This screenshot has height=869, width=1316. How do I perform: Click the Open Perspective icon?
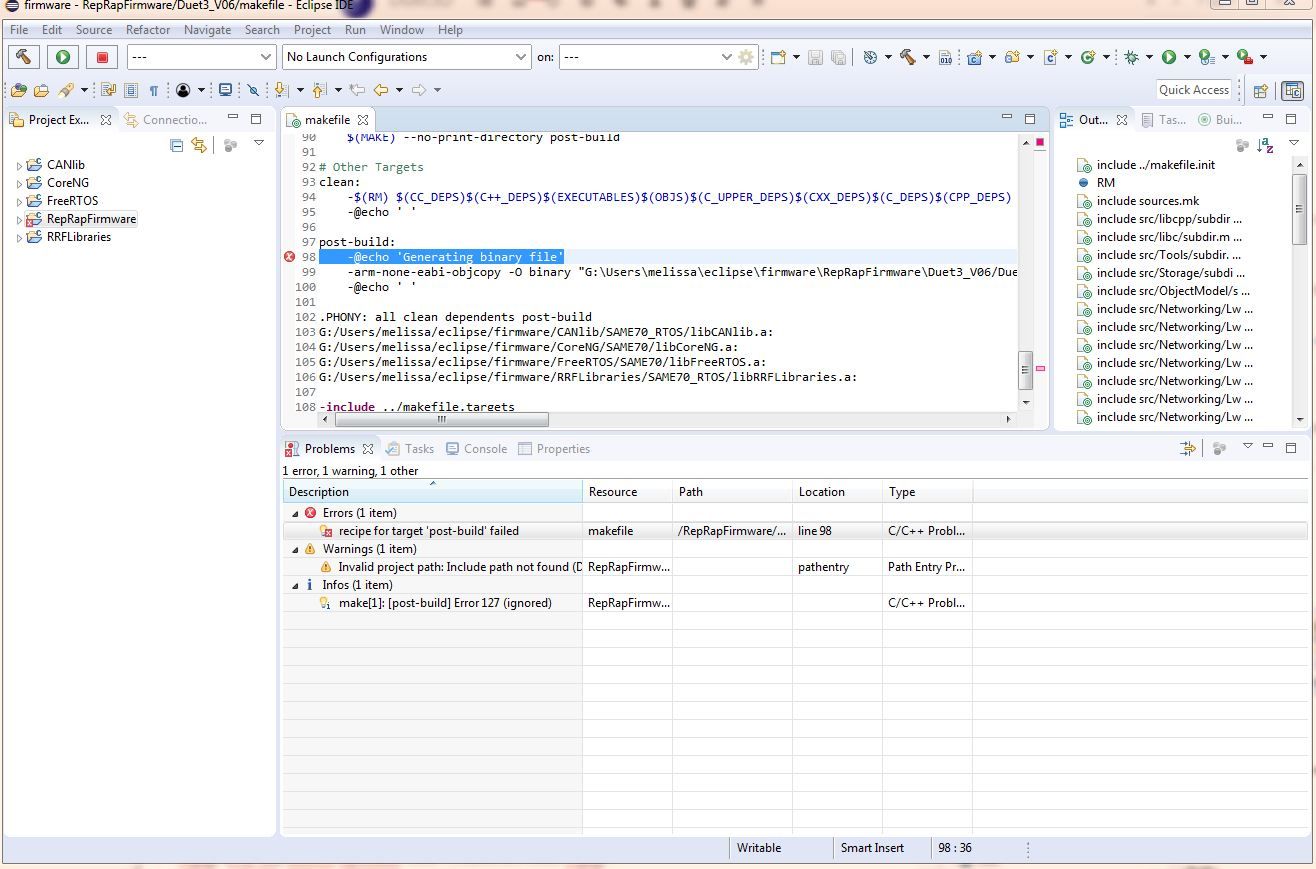pos(1260,90)
